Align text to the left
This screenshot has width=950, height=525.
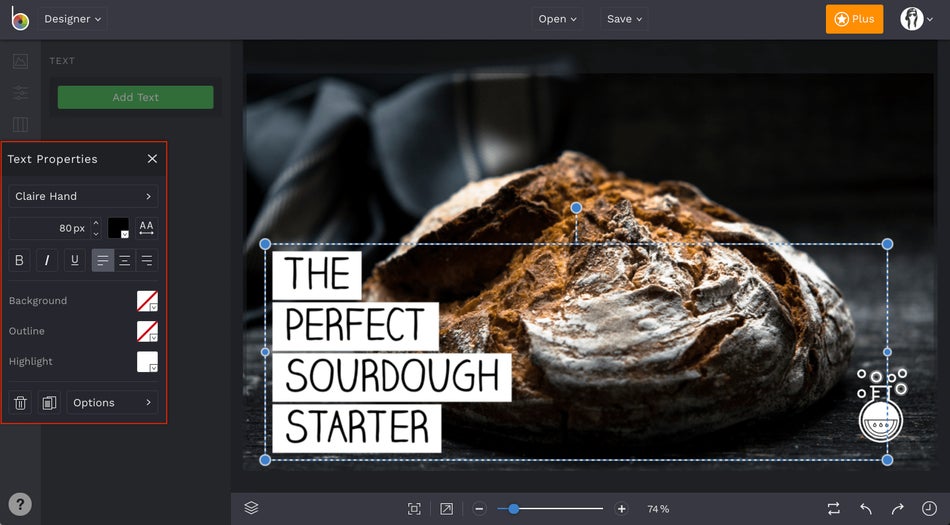tap(102, 260)
